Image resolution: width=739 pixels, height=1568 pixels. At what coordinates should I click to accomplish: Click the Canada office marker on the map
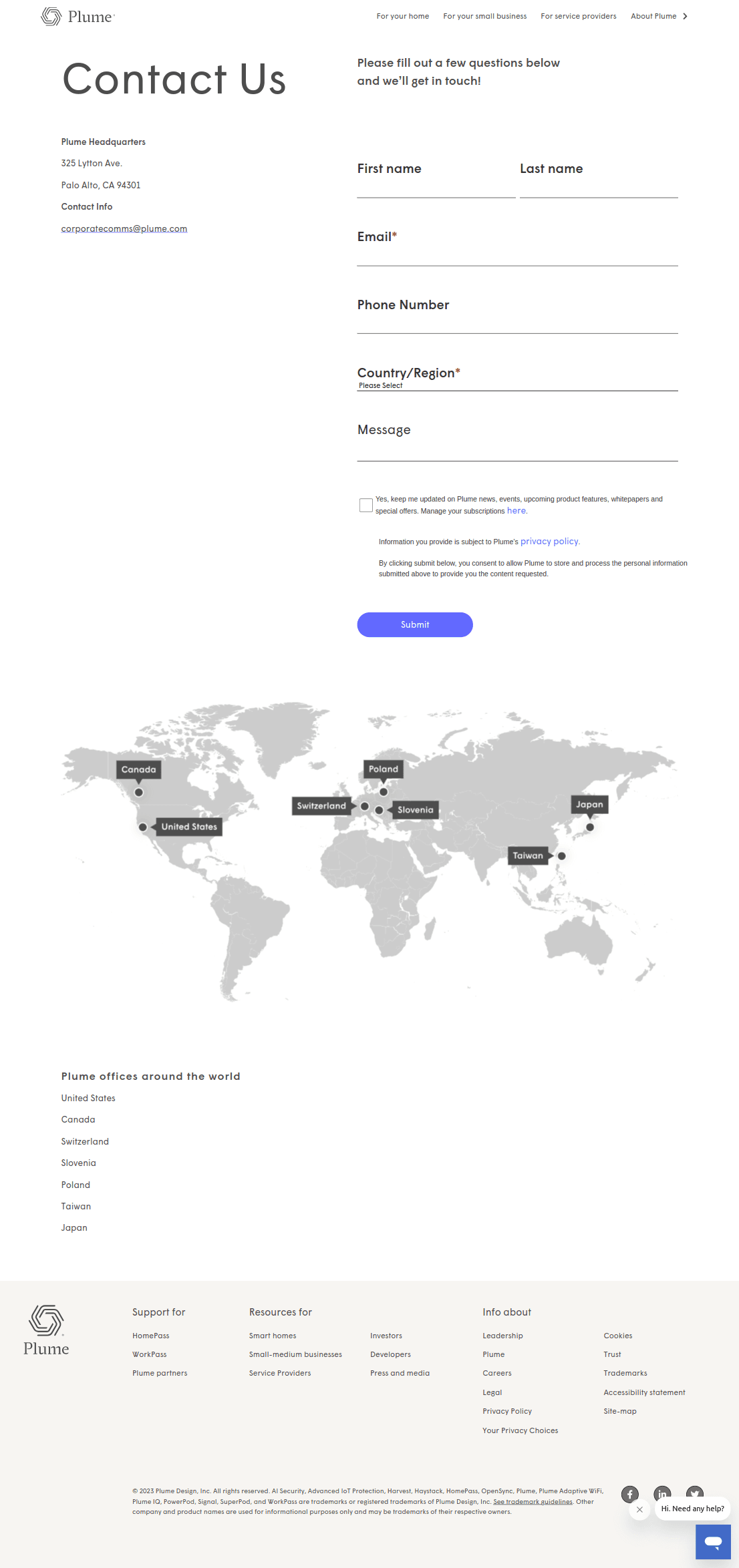[139, 792]
